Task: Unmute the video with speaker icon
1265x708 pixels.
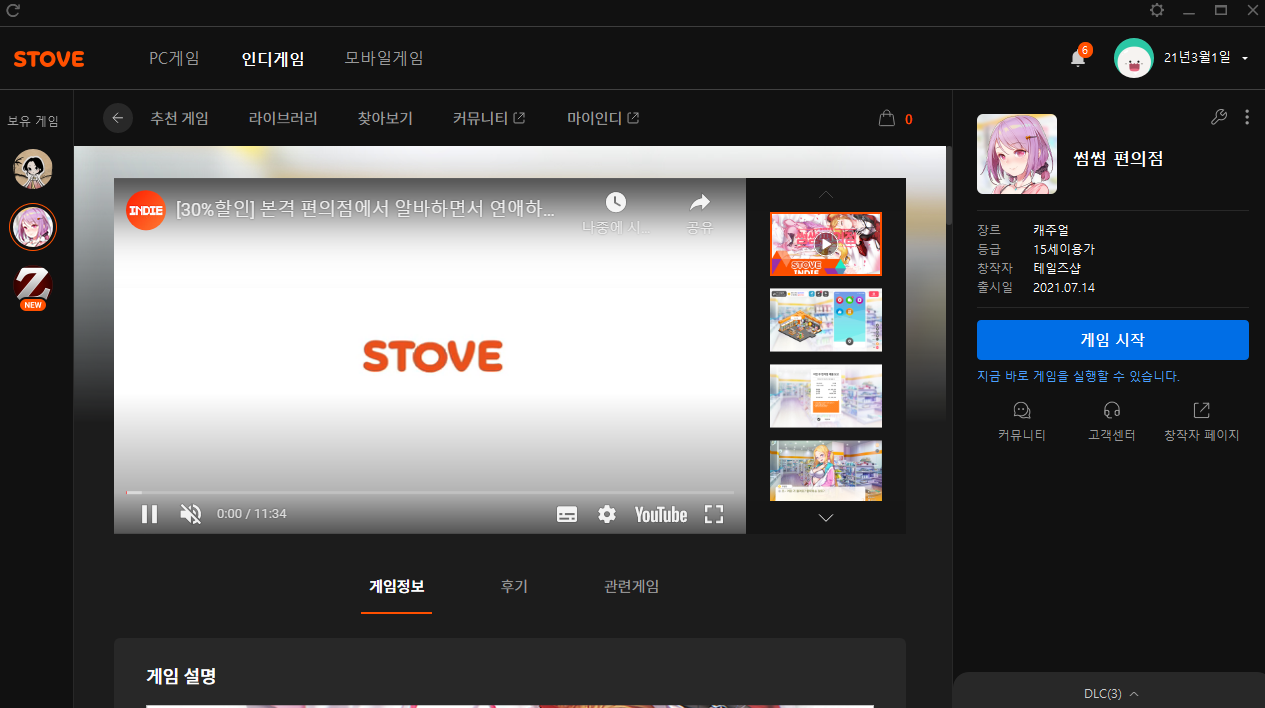Action: (x=190, y=514)
